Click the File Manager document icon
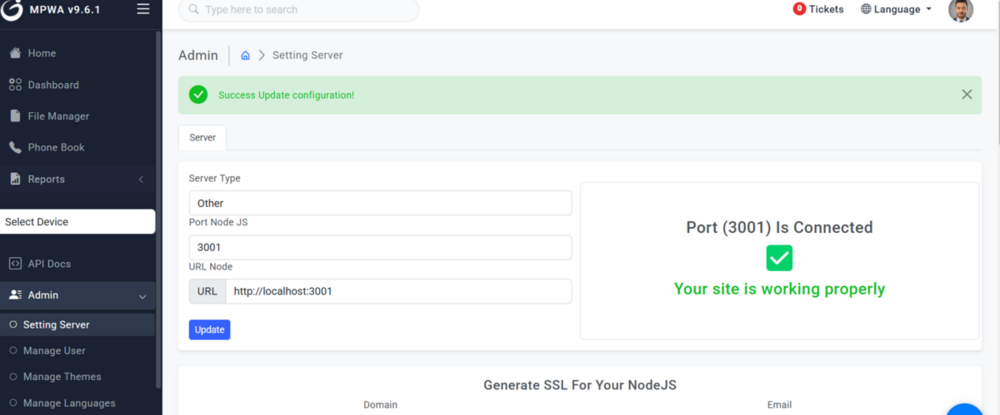 pos(15,116)
